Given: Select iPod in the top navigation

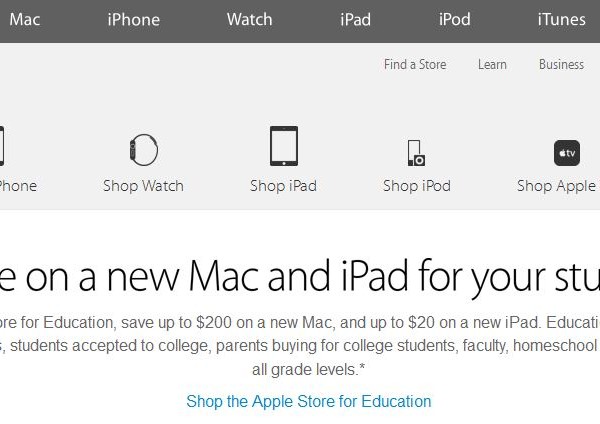Looking at the screenshot, I should (455, 20).
